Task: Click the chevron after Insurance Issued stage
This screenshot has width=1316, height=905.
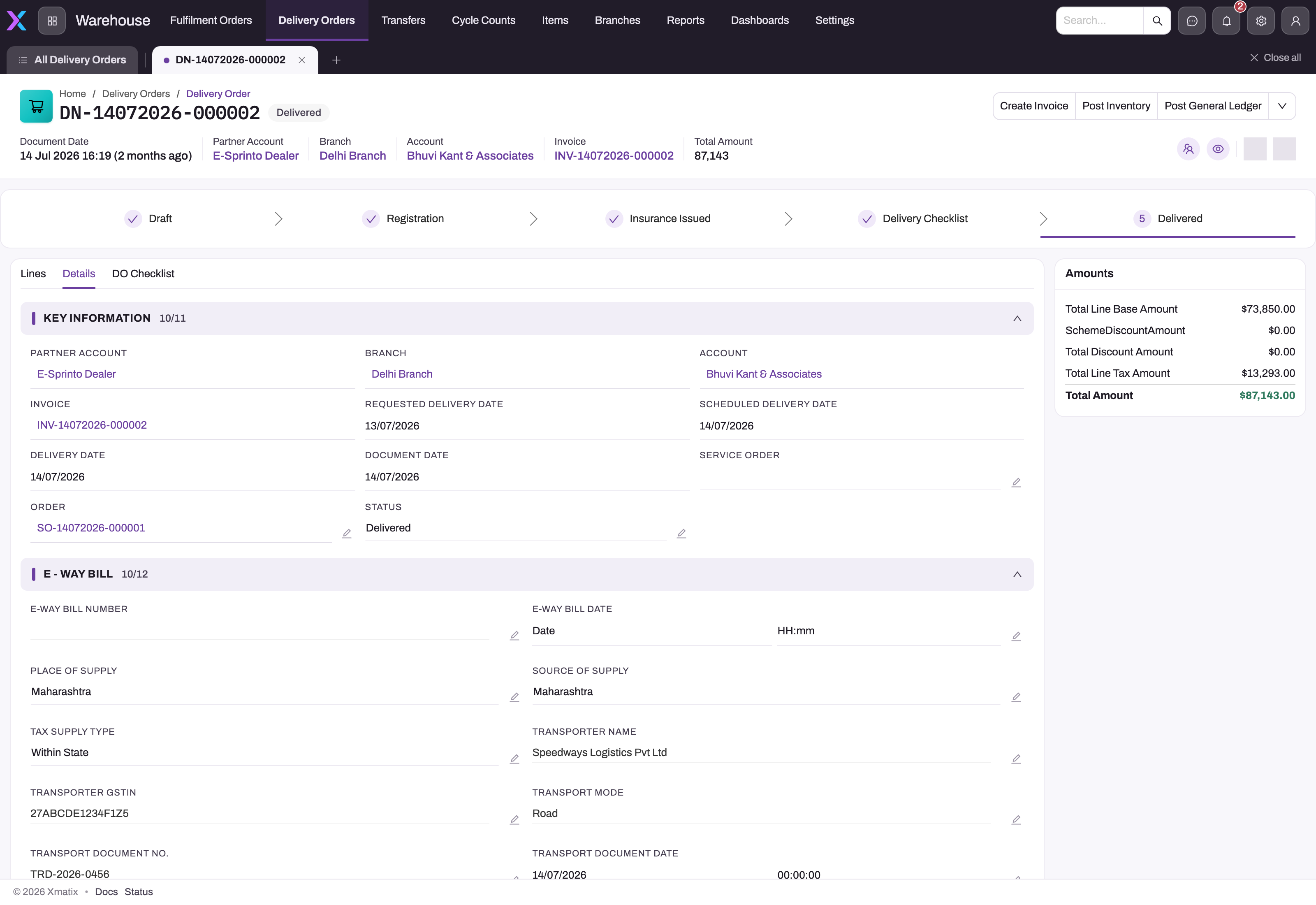Action: tap(788, 219)
